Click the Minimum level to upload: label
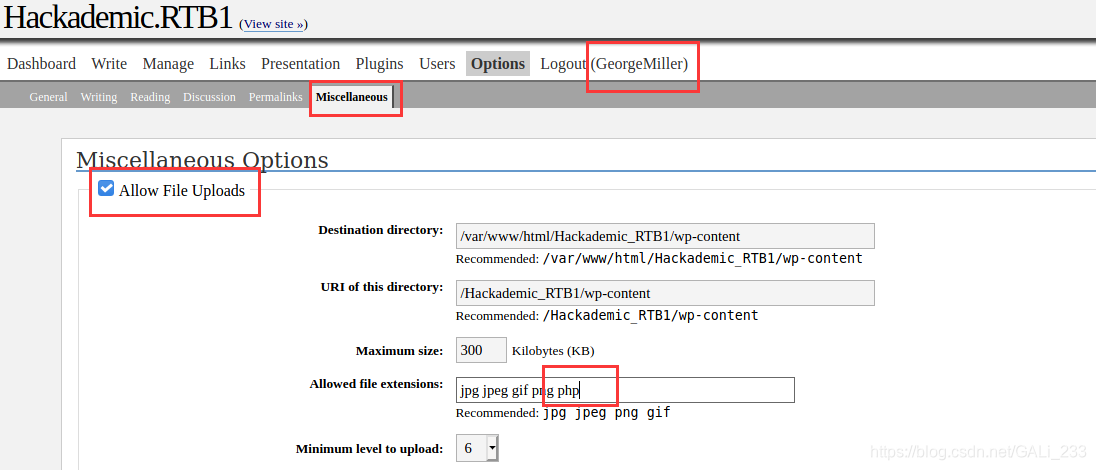This screenshot has width=1096, height=470. click(370, 448)
